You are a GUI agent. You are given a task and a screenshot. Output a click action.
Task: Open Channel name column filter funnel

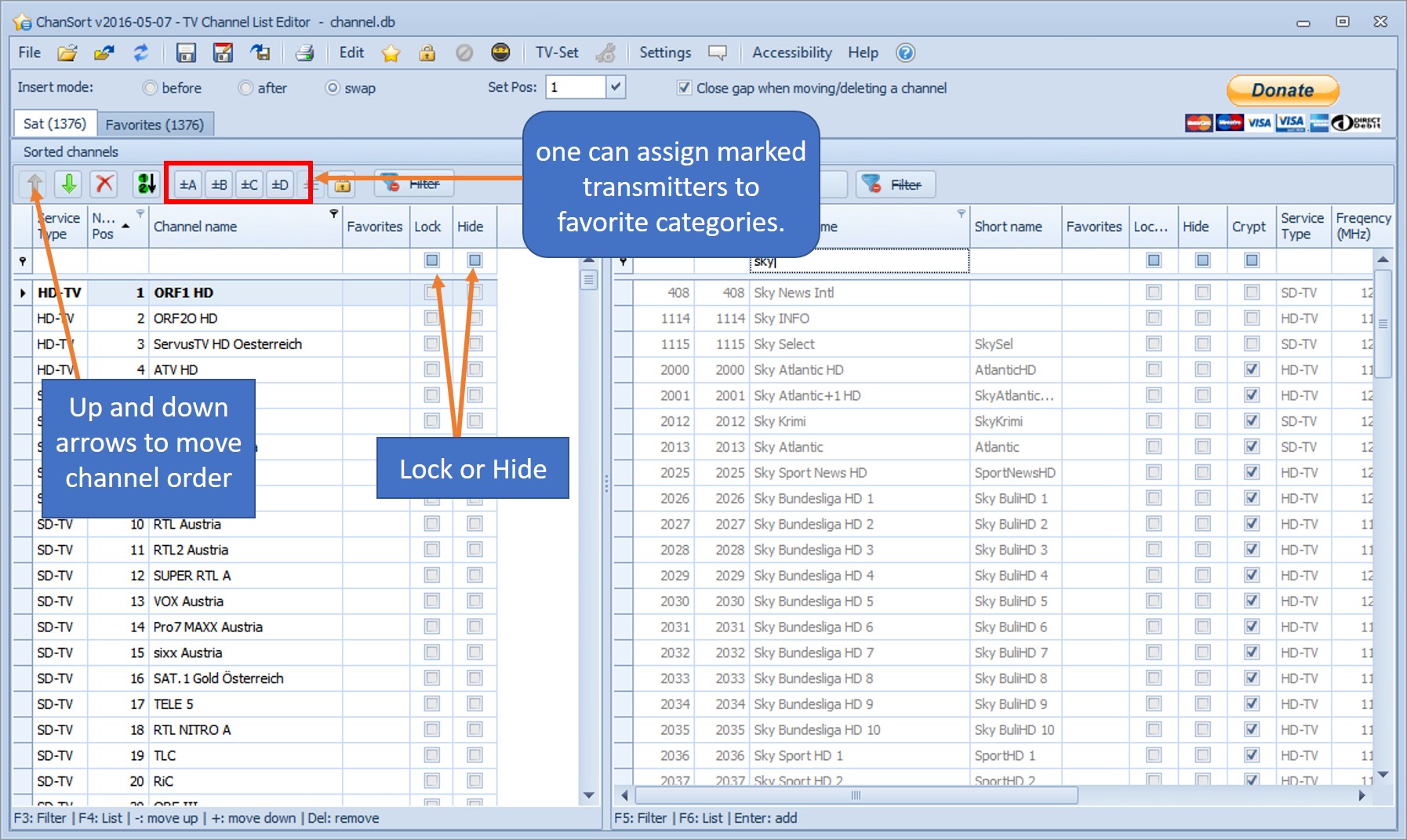point(334,213)
